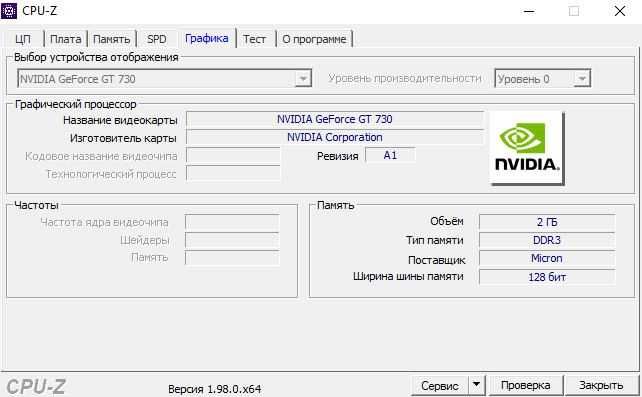Click the NVIDIA logo image

(x=527, y=148)
